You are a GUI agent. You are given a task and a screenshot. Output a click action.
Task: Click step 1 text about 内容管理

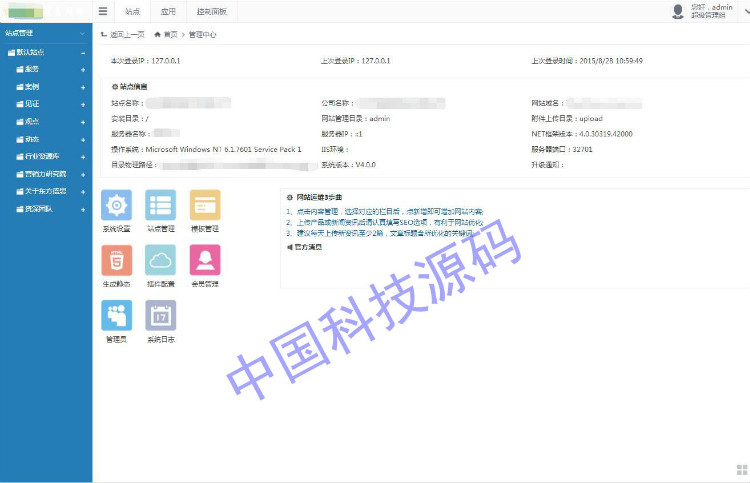385,211
